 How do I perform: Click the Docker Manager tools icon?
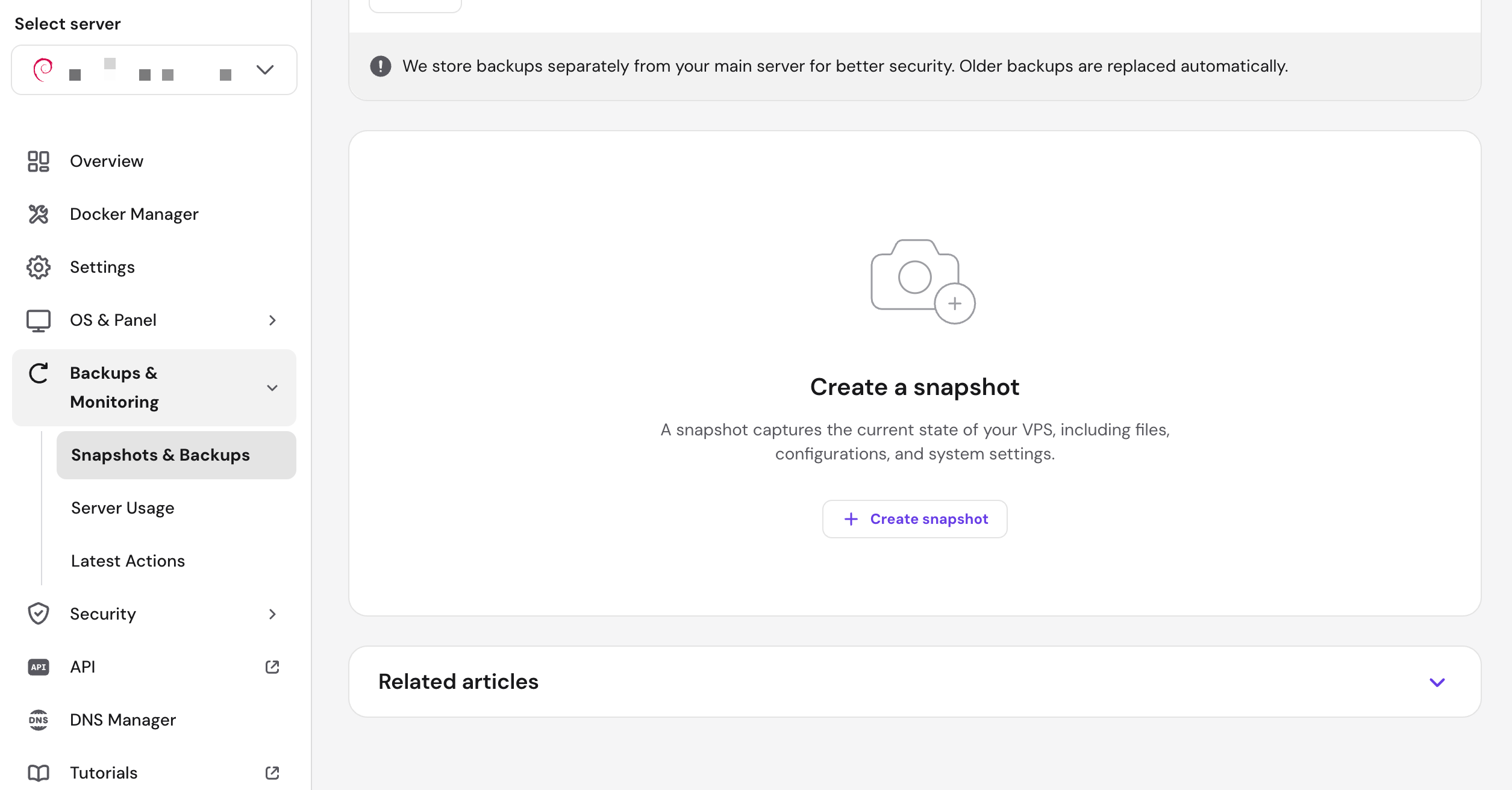(x=38, y=214)
